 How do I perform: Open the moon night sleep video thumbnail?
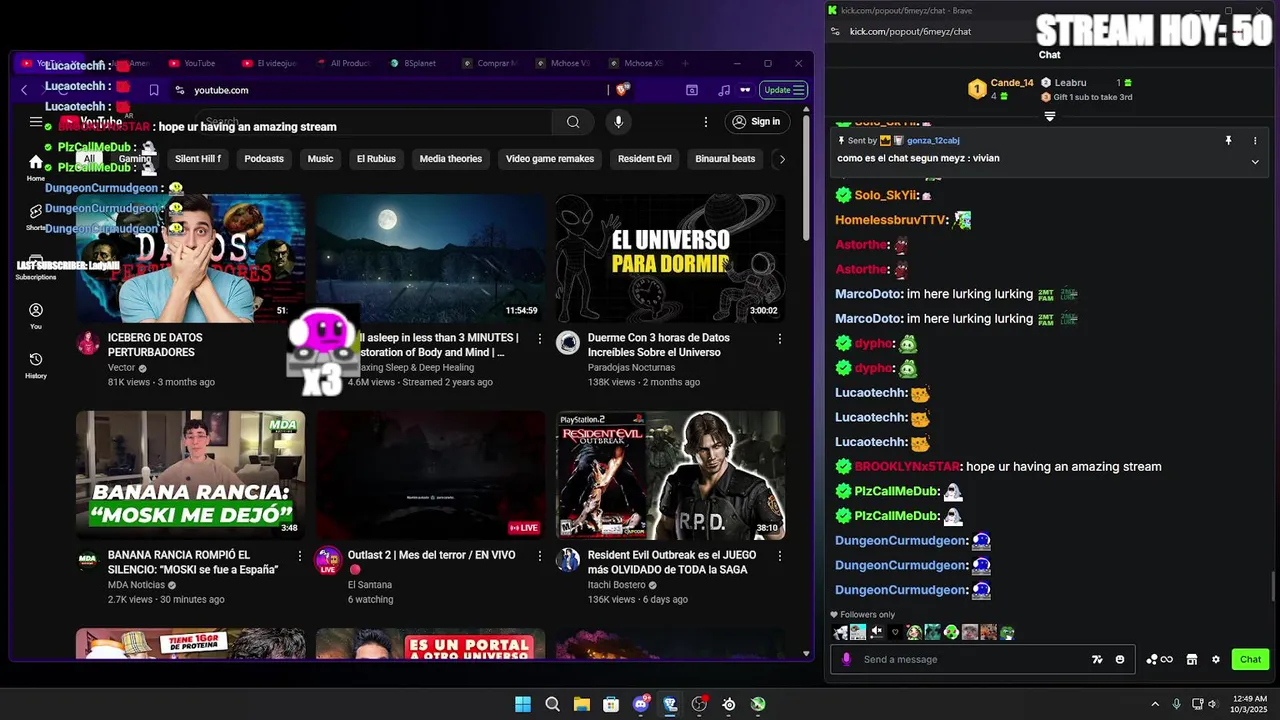(x=430, y=258)
